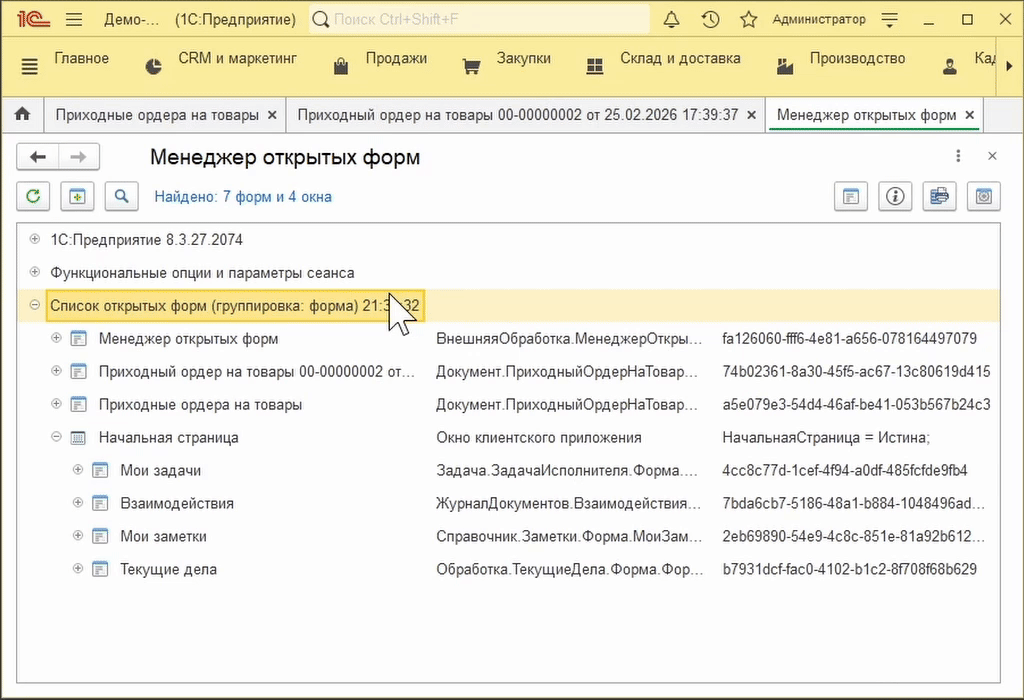Close the form with inner X button
Screen dimensions: 1024x700
(x=992, y=156)
